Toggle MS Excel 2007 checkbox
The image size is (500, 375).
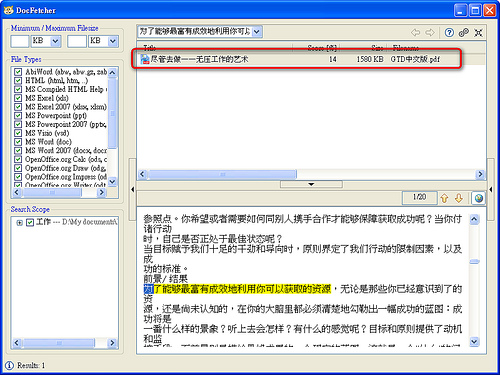(18, 107)
